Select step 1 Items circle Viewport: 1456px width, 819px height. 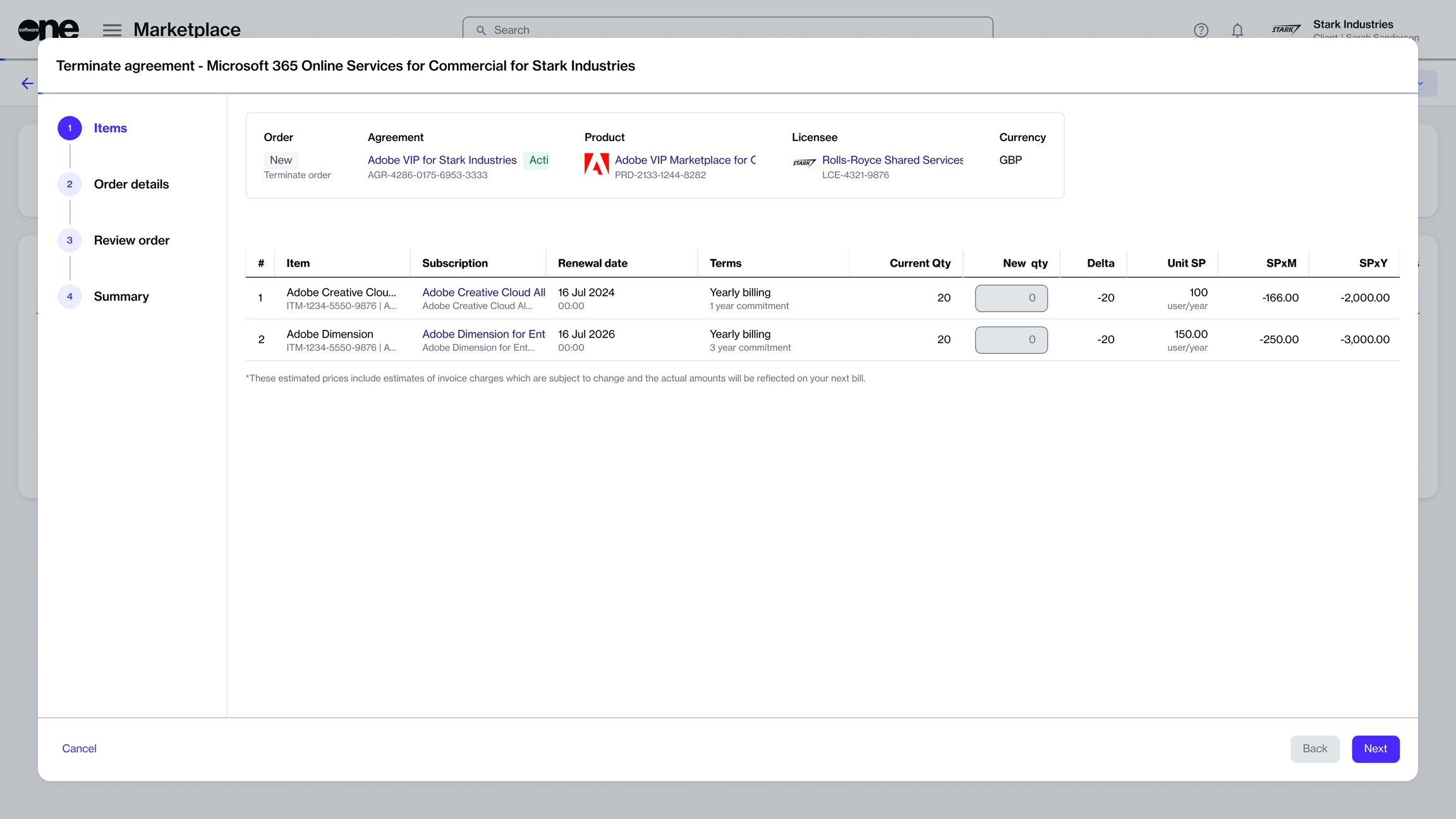tap(70, 128)
